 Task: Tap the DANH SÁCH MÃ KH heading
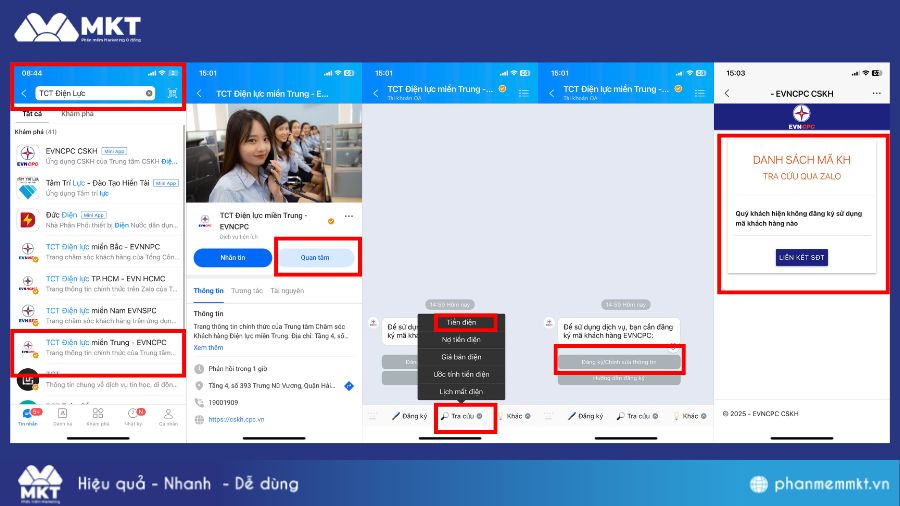802,160
